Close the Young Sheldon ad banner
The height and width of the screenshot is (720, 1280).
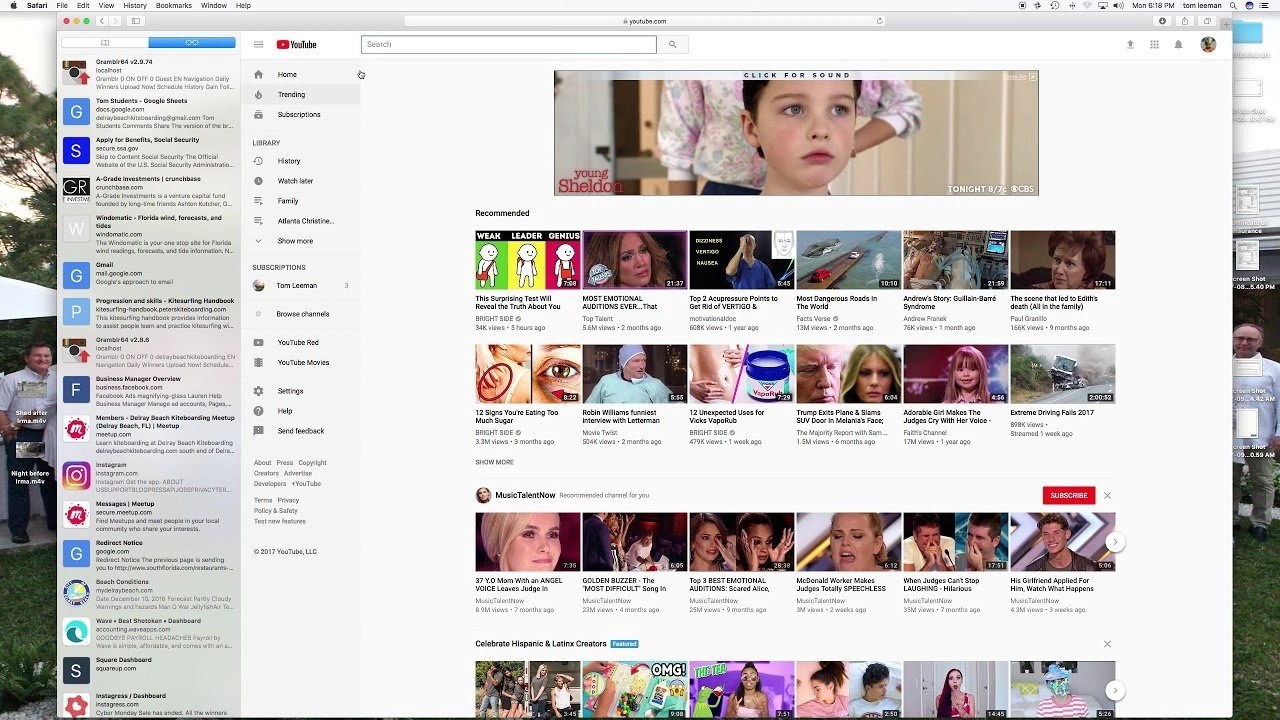1033,76
